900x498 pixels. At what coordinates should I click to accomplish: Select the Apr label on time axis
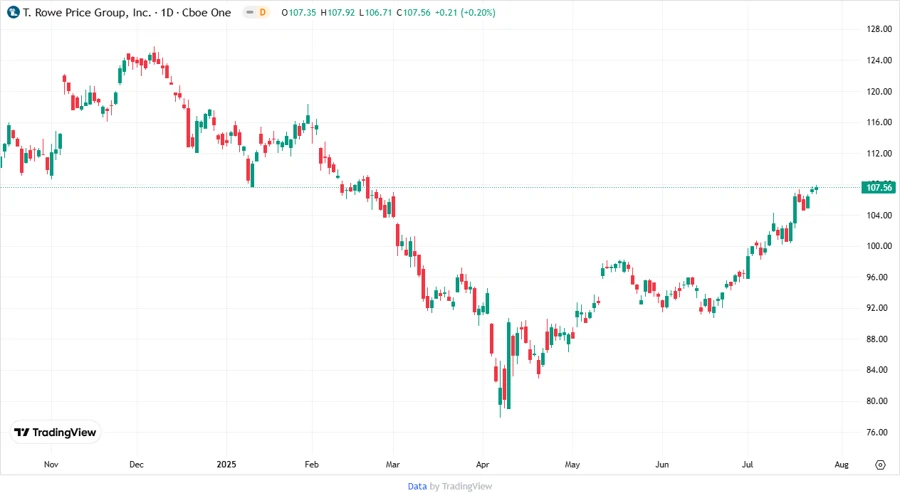point(483,464)
